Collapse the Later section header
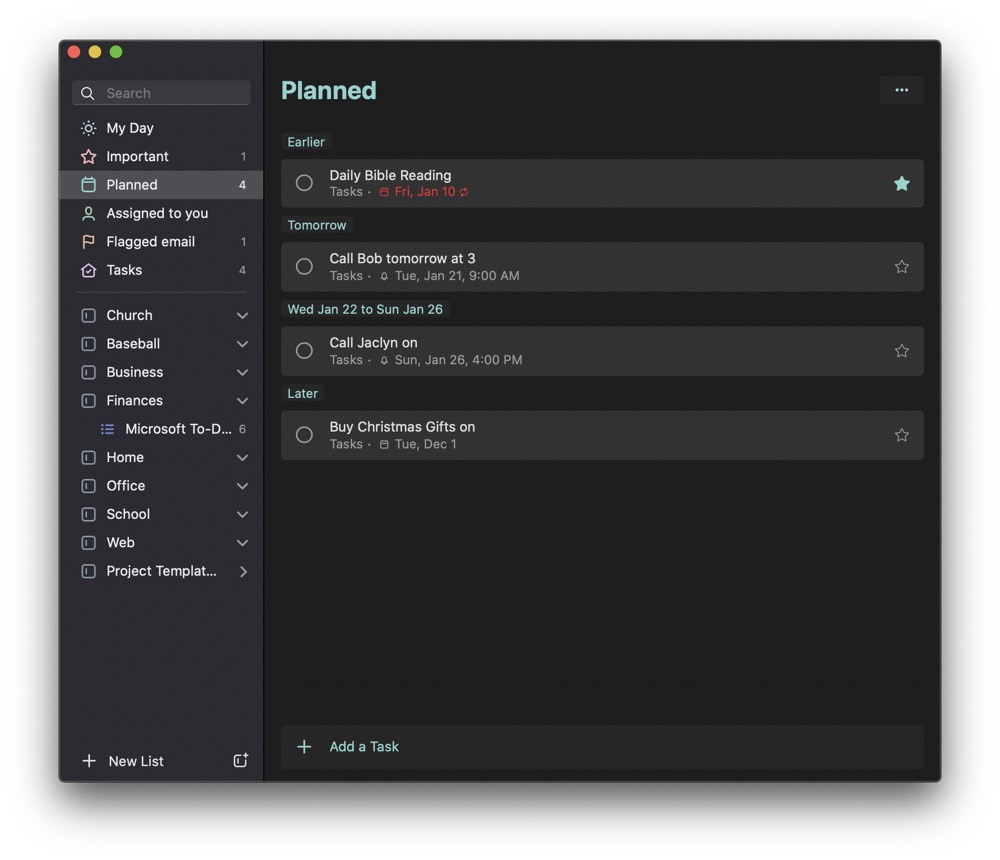This screenshot has width=1000, height=860. coord(302,394)
